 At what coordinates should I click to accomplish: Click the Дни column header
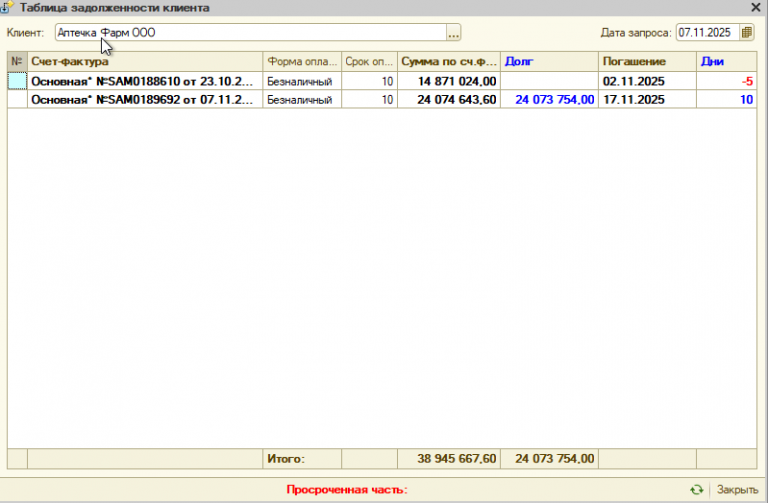pyautogui.click(x=726, y=62)
